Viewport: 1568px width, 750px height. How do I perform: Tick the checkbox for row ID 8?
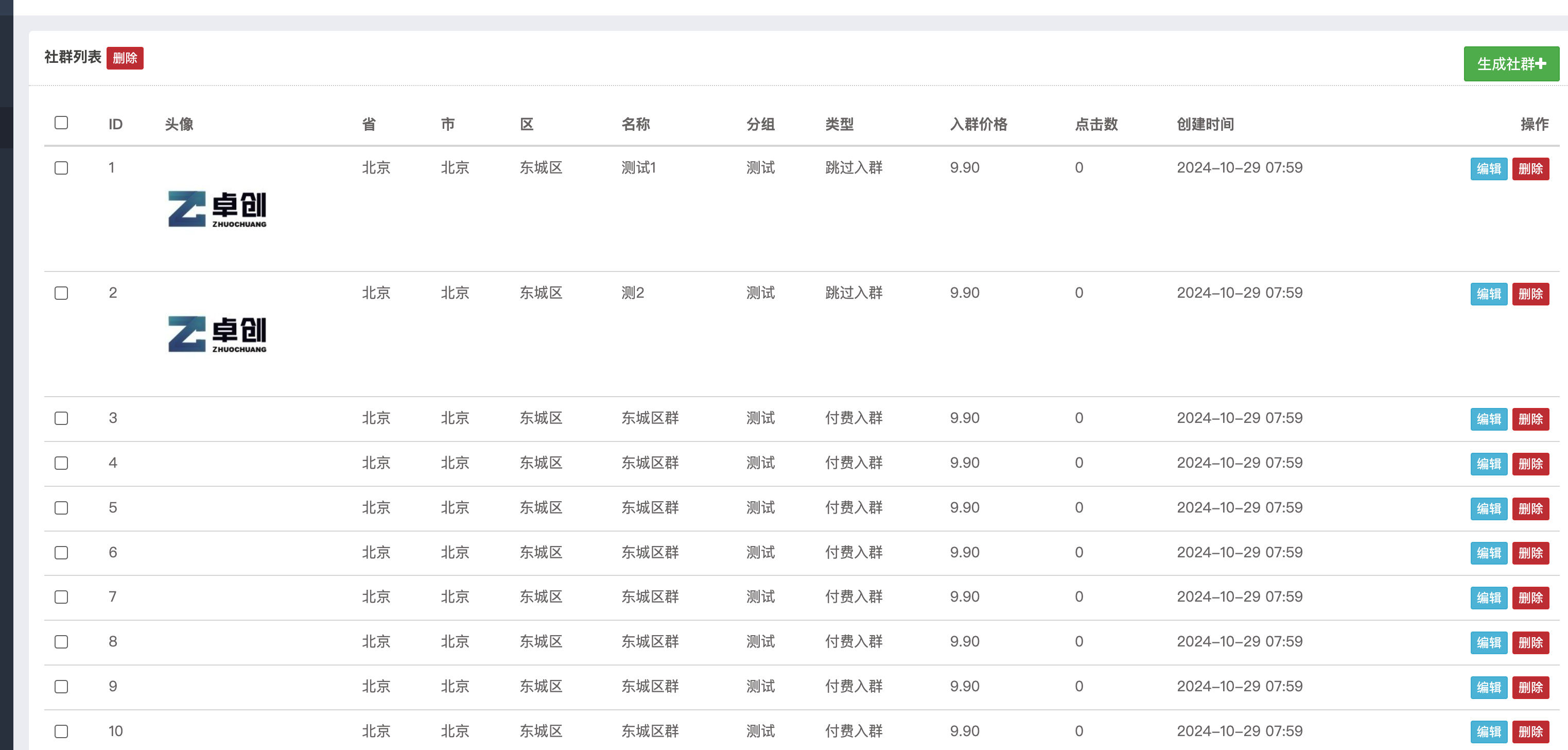pyautogui.click(x=61, y=641)
